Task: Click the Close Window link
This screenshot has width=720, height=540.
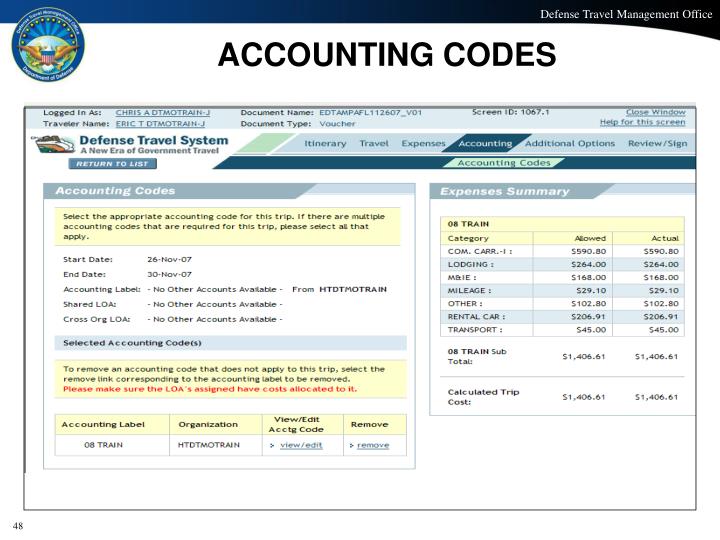Action: (655, 112)
